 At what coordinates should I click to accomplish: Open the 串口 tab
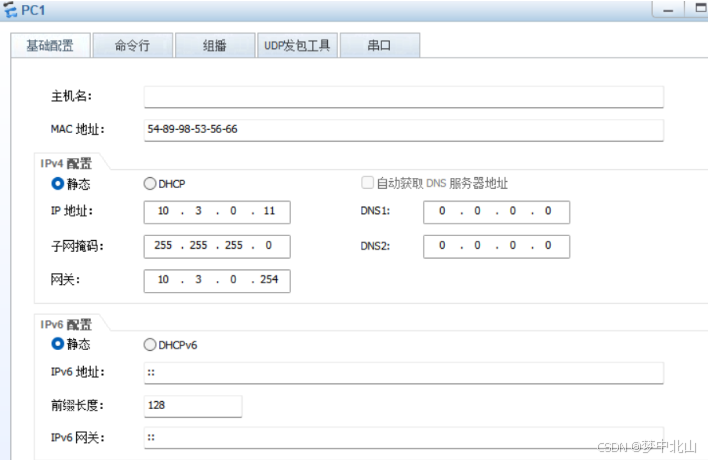tap(380, 45)
